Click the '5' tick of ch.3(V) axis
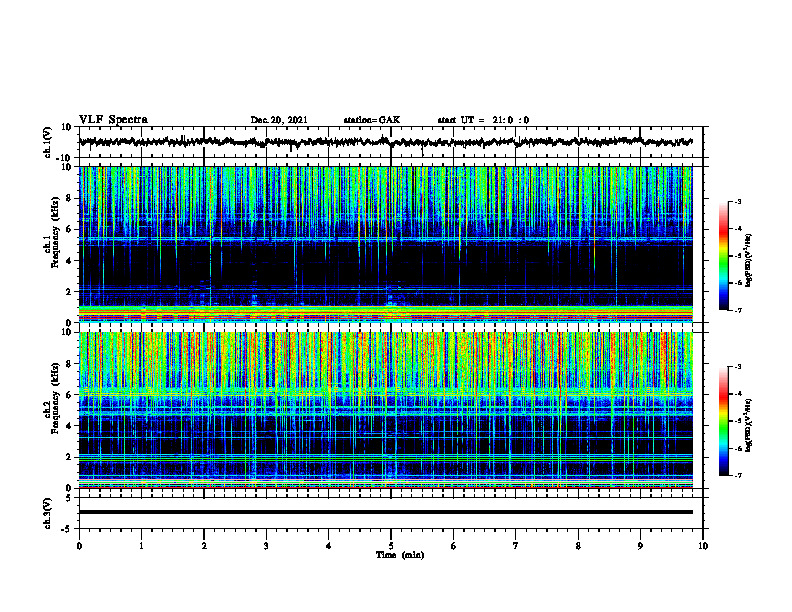 coord(70,498)
